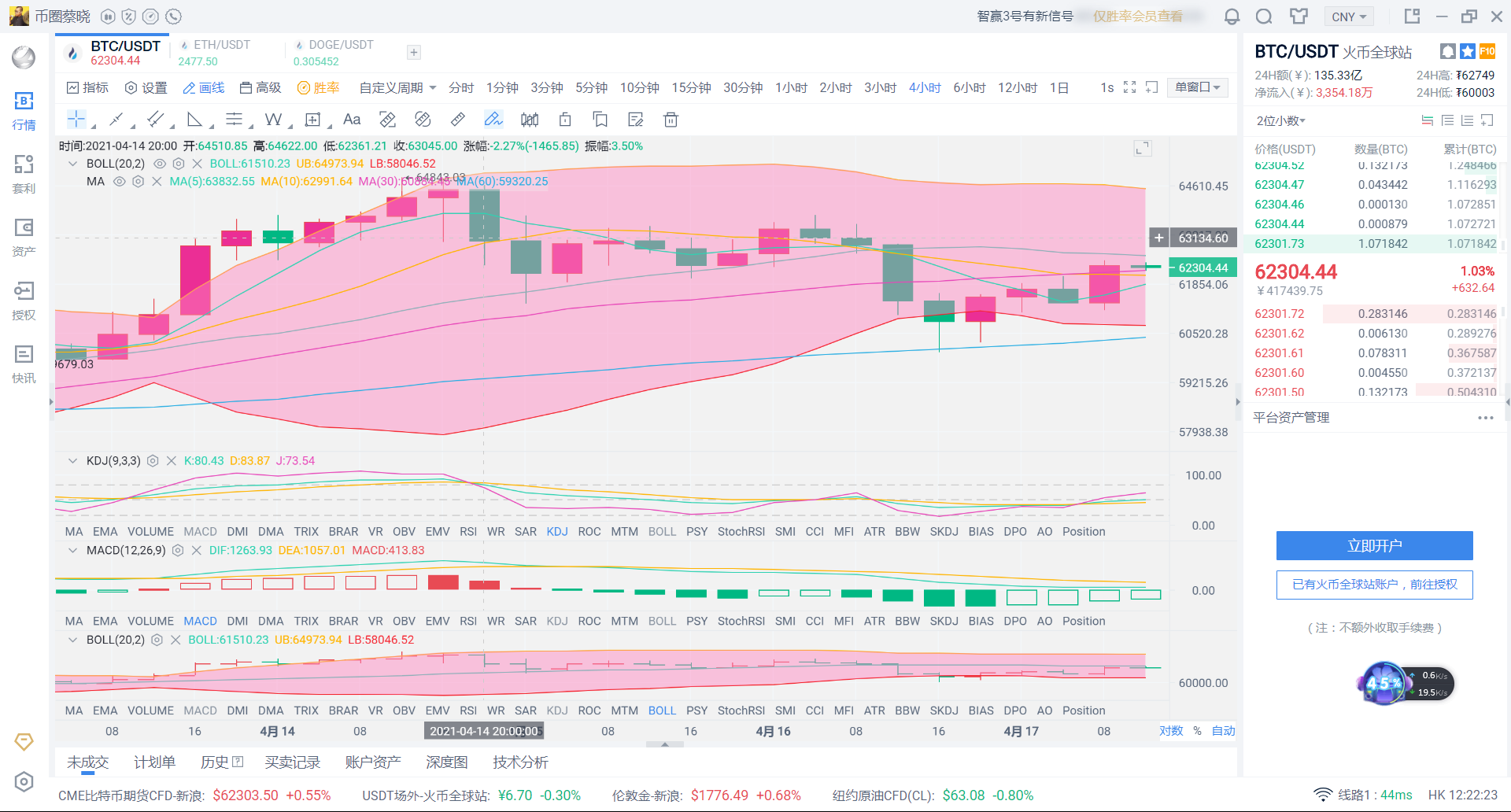Click the orange F10 info icon
1511x812 pixels.
1487,51
